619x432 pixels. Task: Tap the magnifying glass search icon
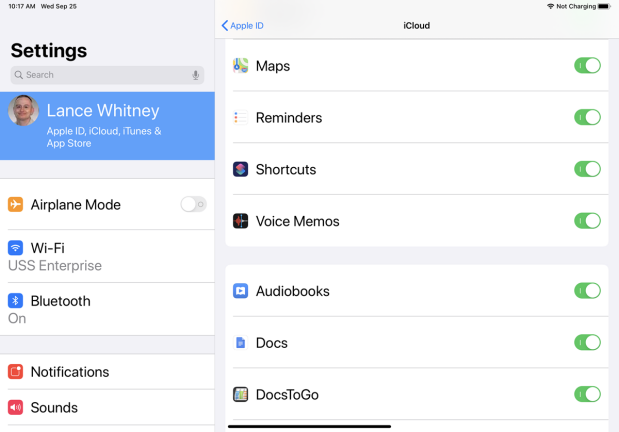tap(19, 75)
